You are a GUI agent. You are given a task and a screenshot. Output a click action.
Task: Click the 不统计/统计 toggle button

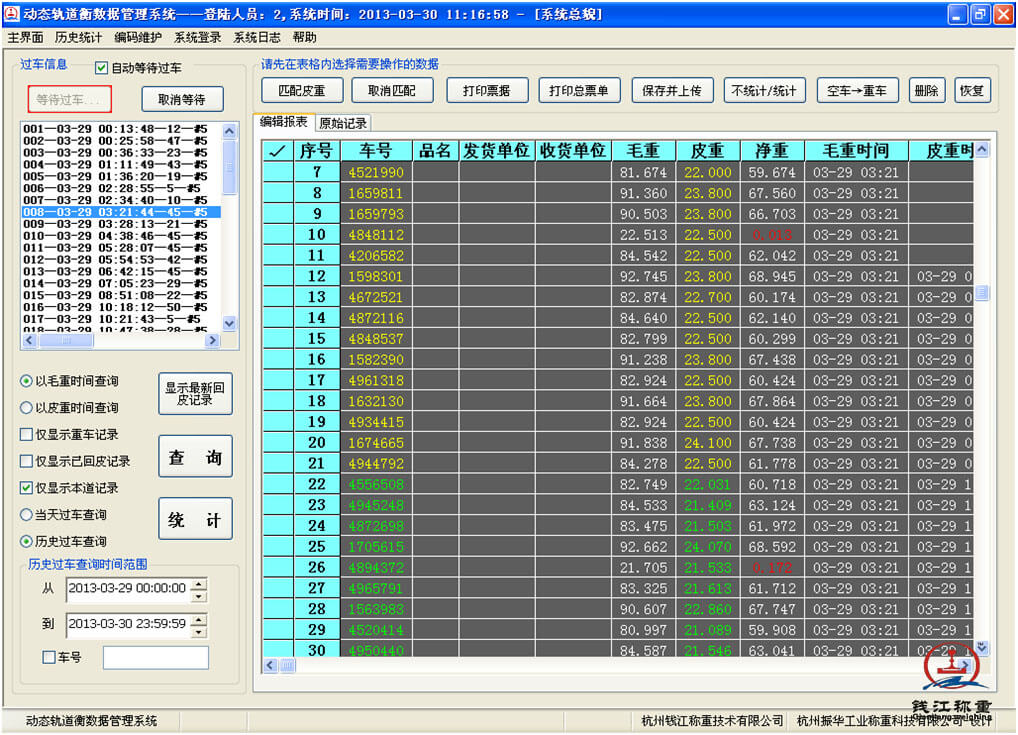[764, 91]
